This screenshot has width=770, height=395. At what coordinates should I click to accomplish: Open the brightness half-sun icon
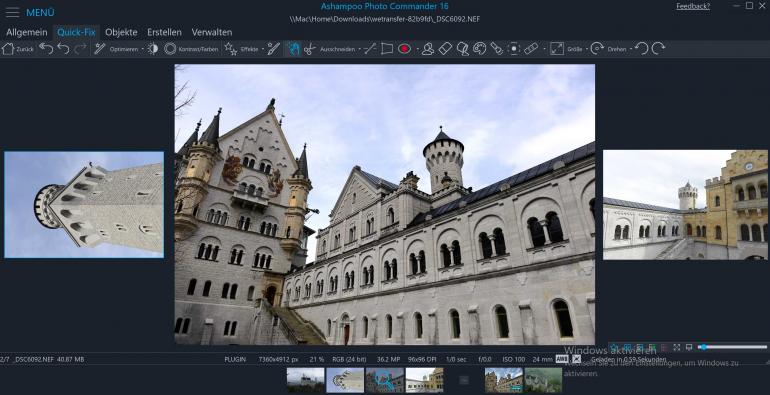153,49
